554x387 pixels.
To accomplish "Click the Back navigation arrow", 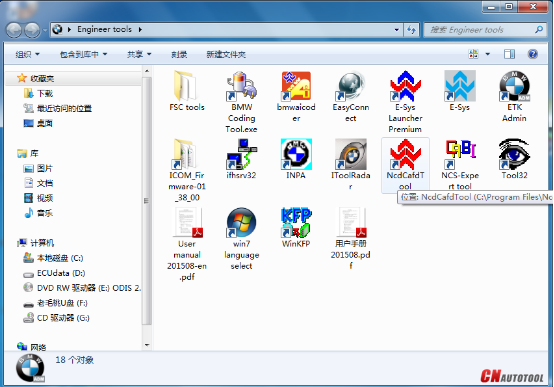I will pos(14,30).
